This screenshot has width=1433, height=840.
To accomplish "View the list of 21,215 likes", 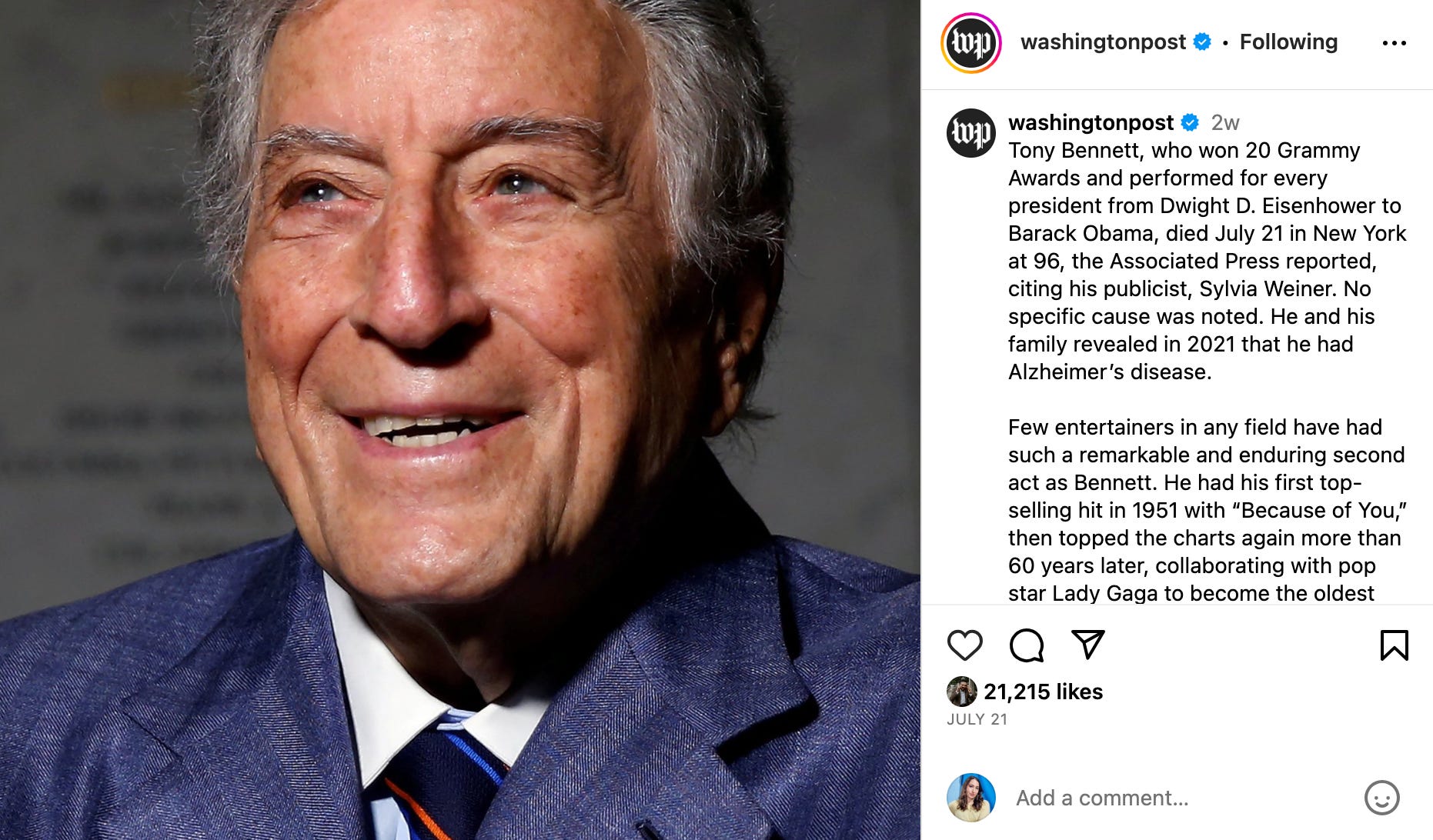I will (1043, 692).
